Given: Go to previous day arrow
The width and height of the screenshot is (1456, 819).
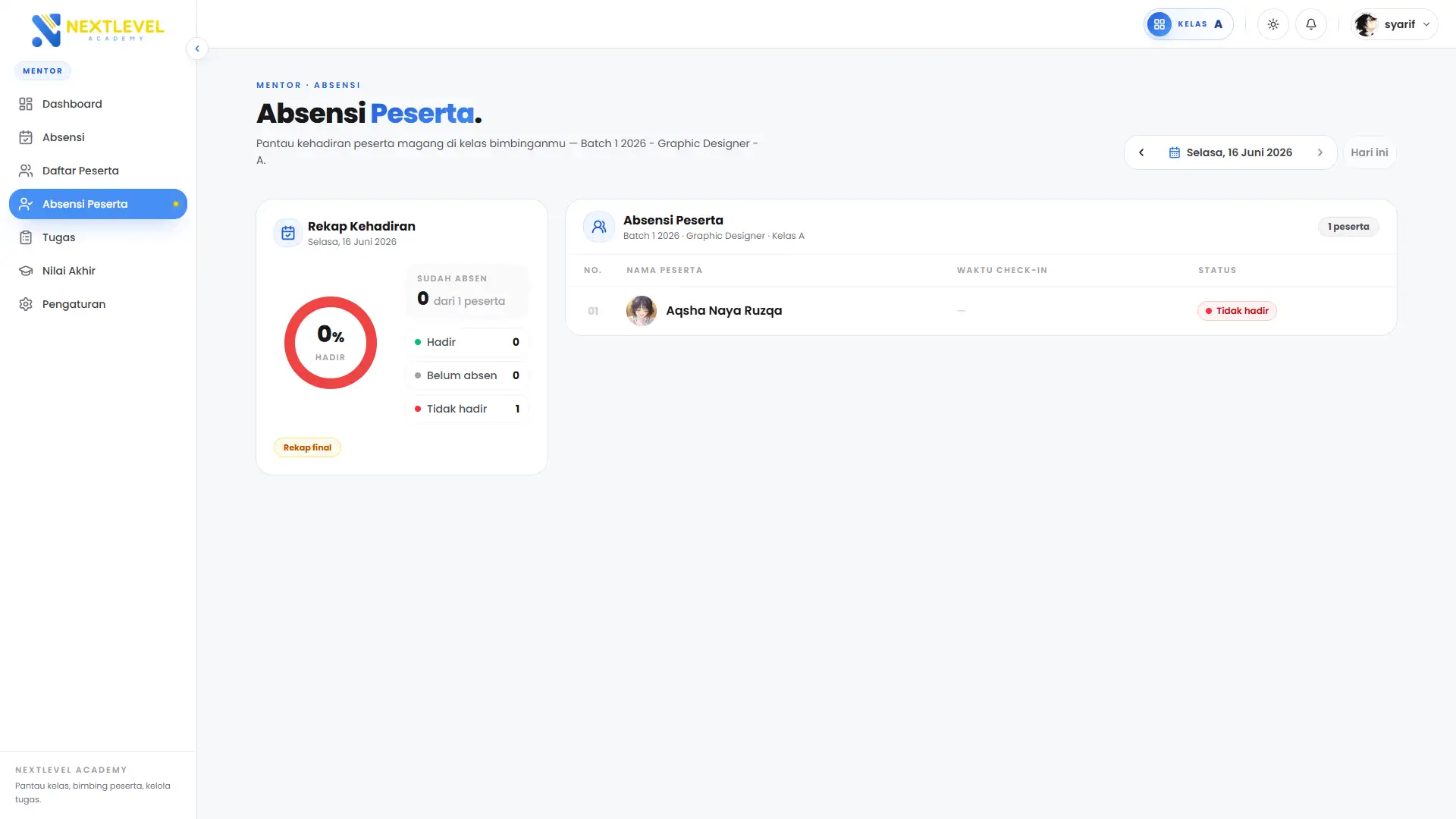Looking at the screenshot, I should pos(1141,152).
